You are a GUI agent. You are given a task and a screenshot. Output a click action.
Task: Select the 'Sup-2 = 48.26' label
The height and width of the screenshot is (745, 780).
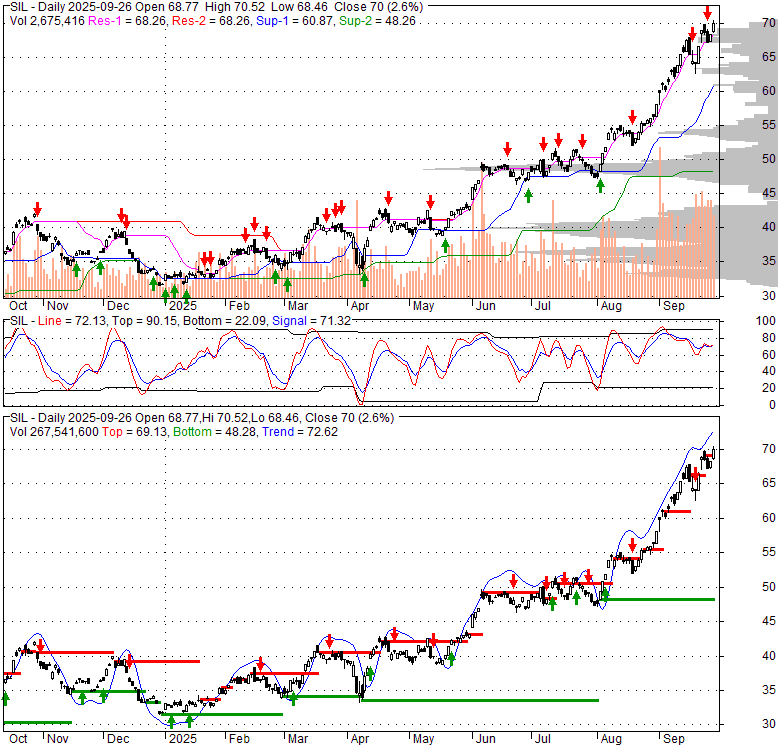click(x=377, y=21)
